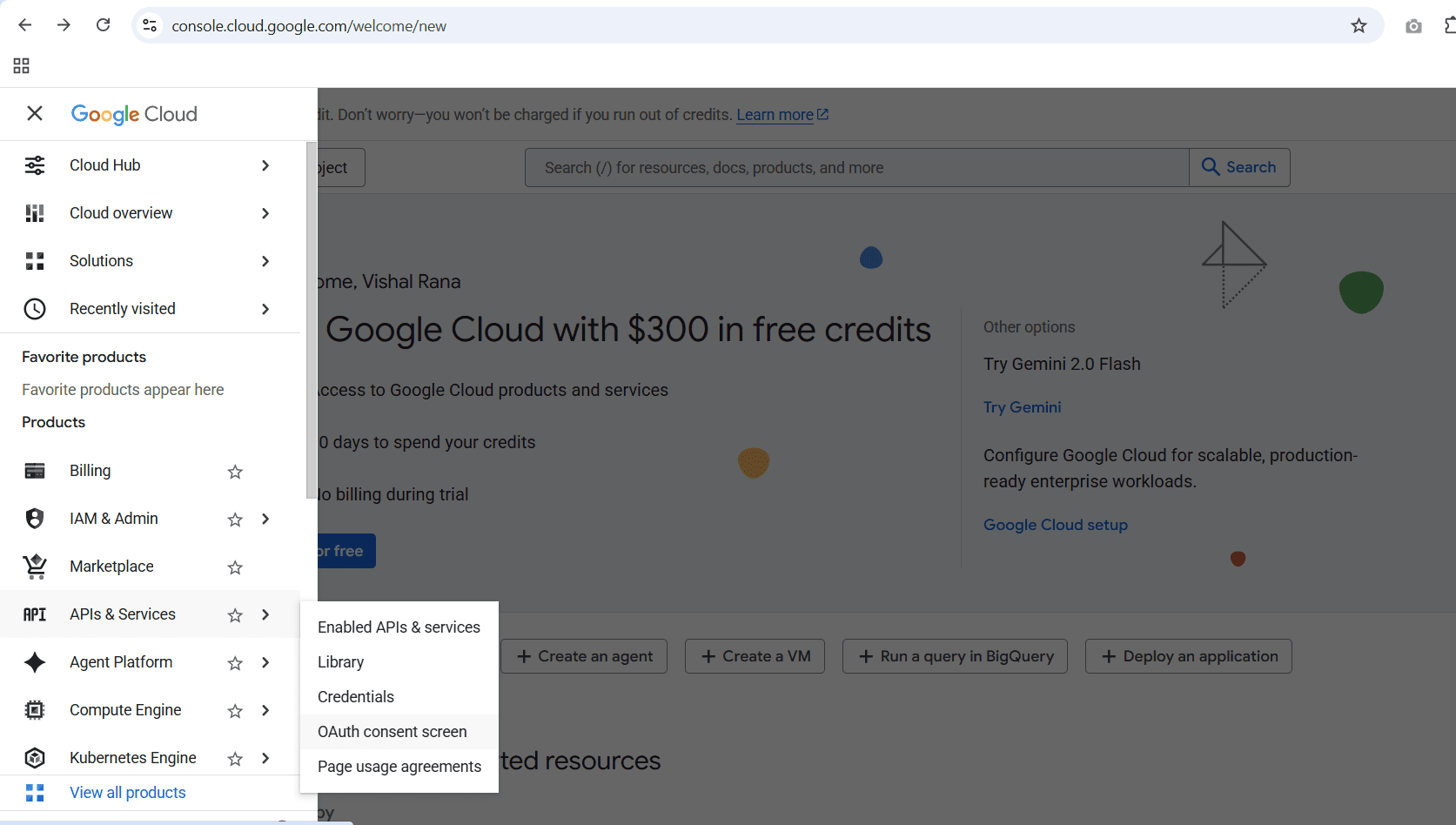This screenshot has width=1456, height=825.
Task: Open OAuth consent screen
Action: pyautogui.click(x=399, y=732)
